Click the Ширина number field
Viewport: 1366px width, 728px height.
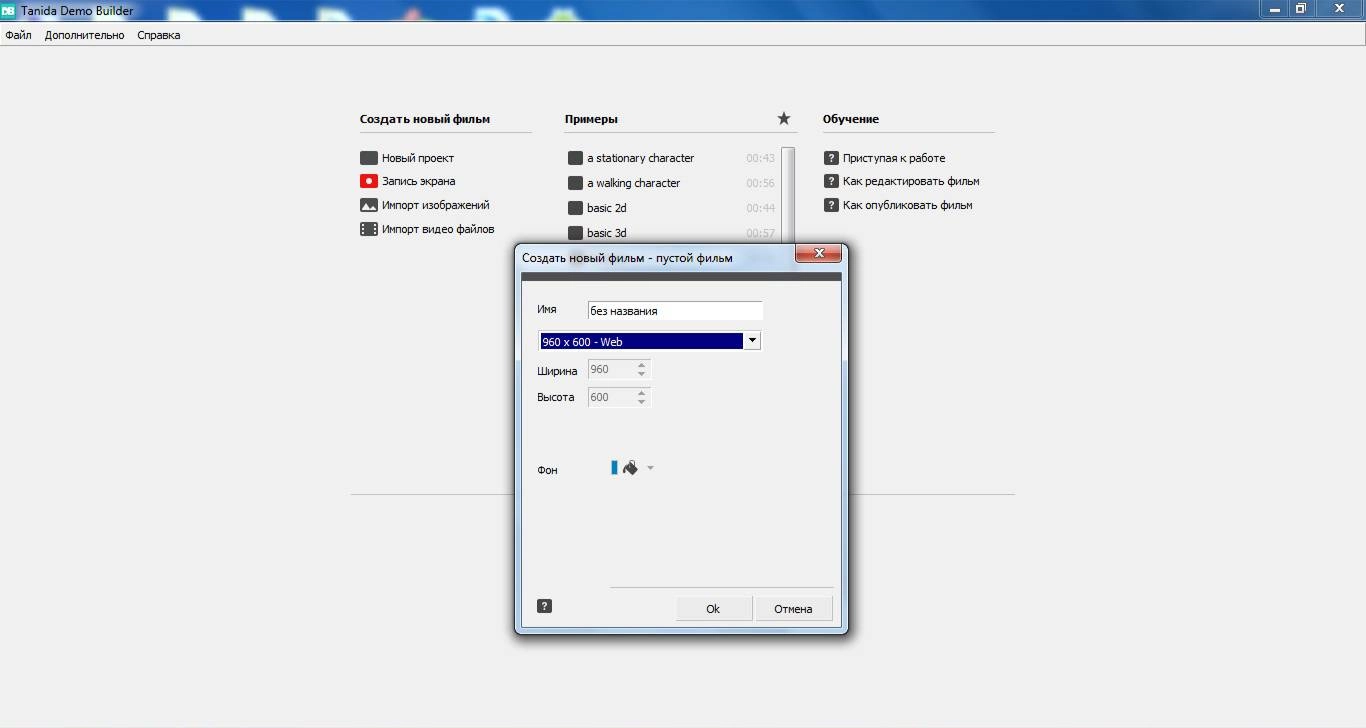pos(611,369)
